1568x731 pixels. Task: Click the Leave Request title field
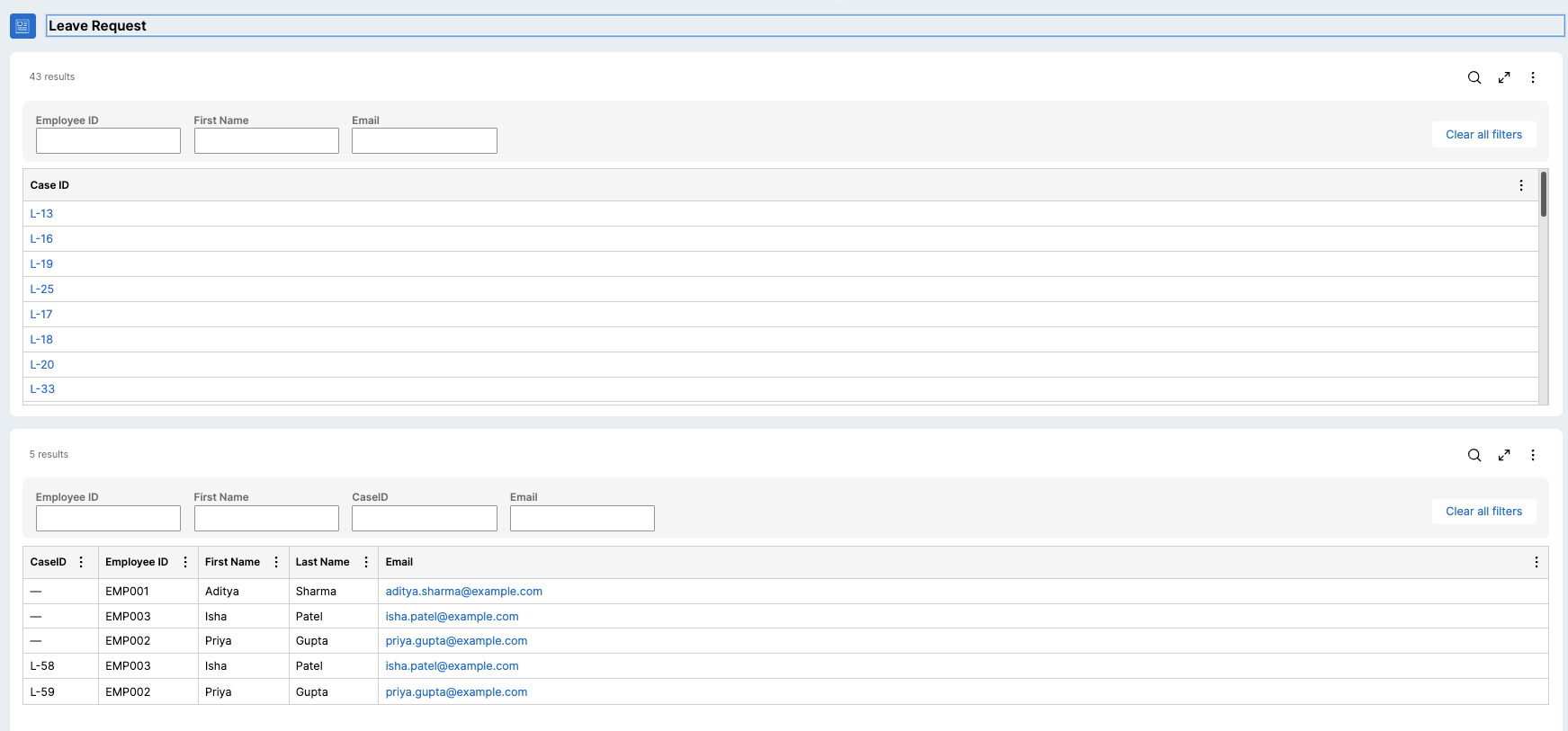(x=804, y=26)
